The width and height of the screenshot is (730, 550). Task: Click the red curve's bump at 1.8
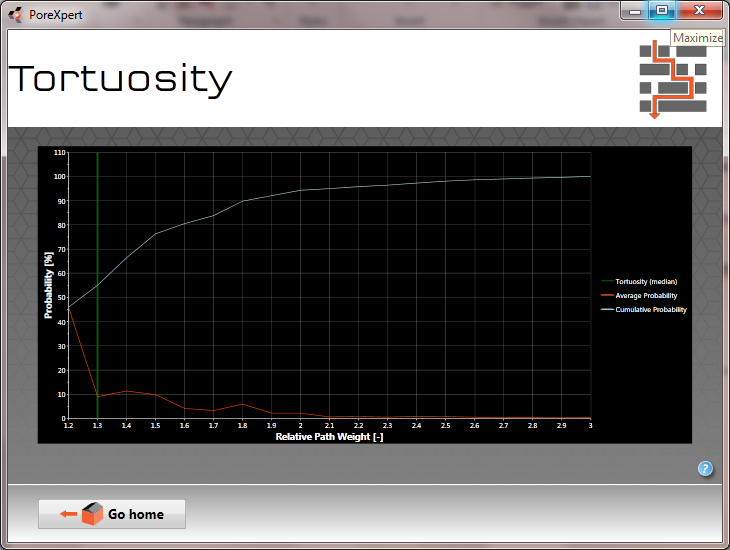[242, 404]
